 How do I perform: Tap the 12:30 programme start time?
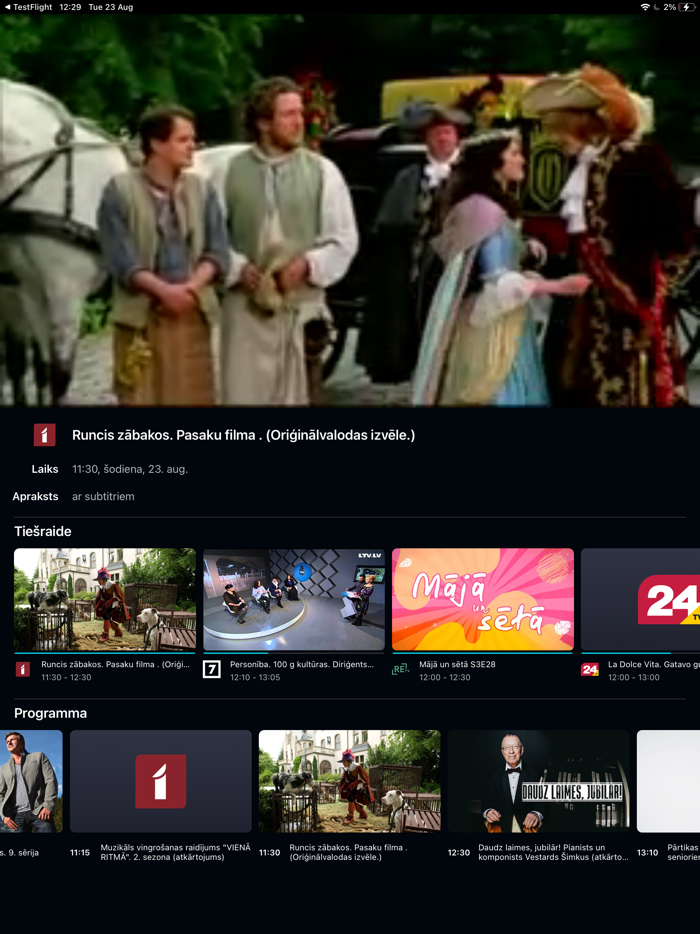459,853
